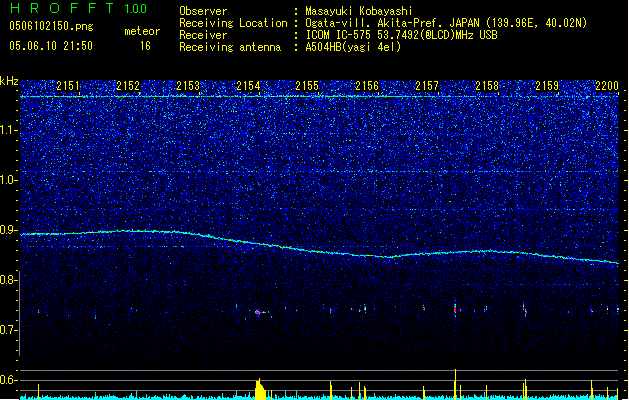Click the 'Receiving Location' label
The height and width of the screenshot is (400, 629).
(233, 23)
